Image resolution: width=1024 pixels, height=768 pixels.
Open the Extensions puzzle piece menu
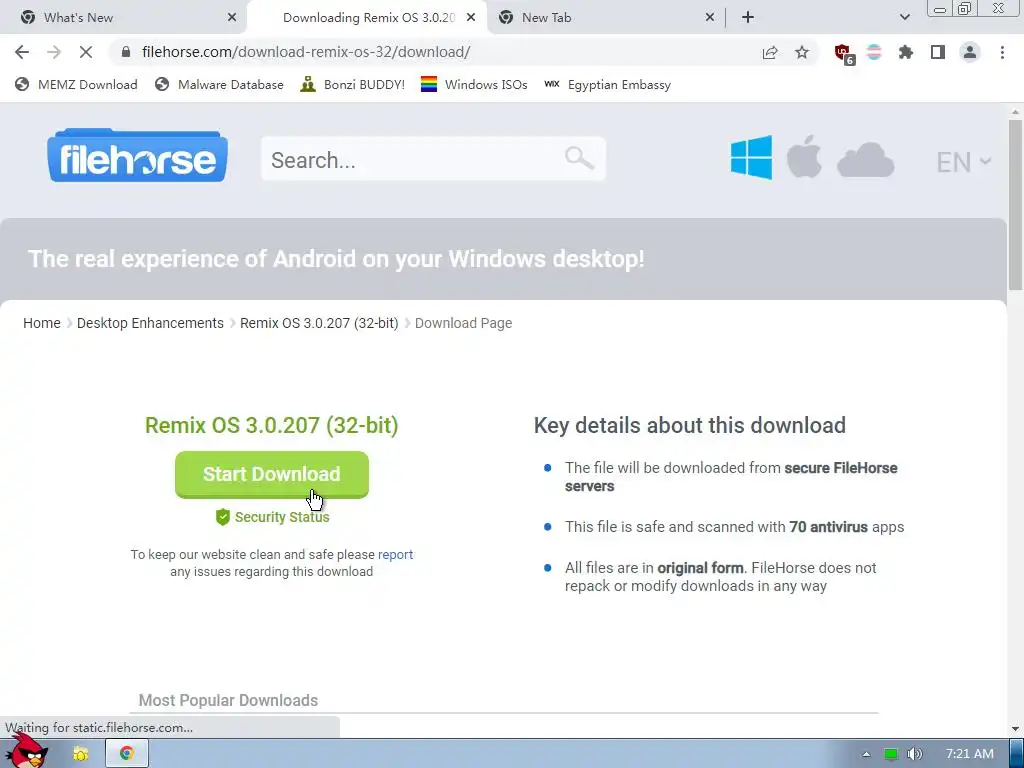[906, 52]
